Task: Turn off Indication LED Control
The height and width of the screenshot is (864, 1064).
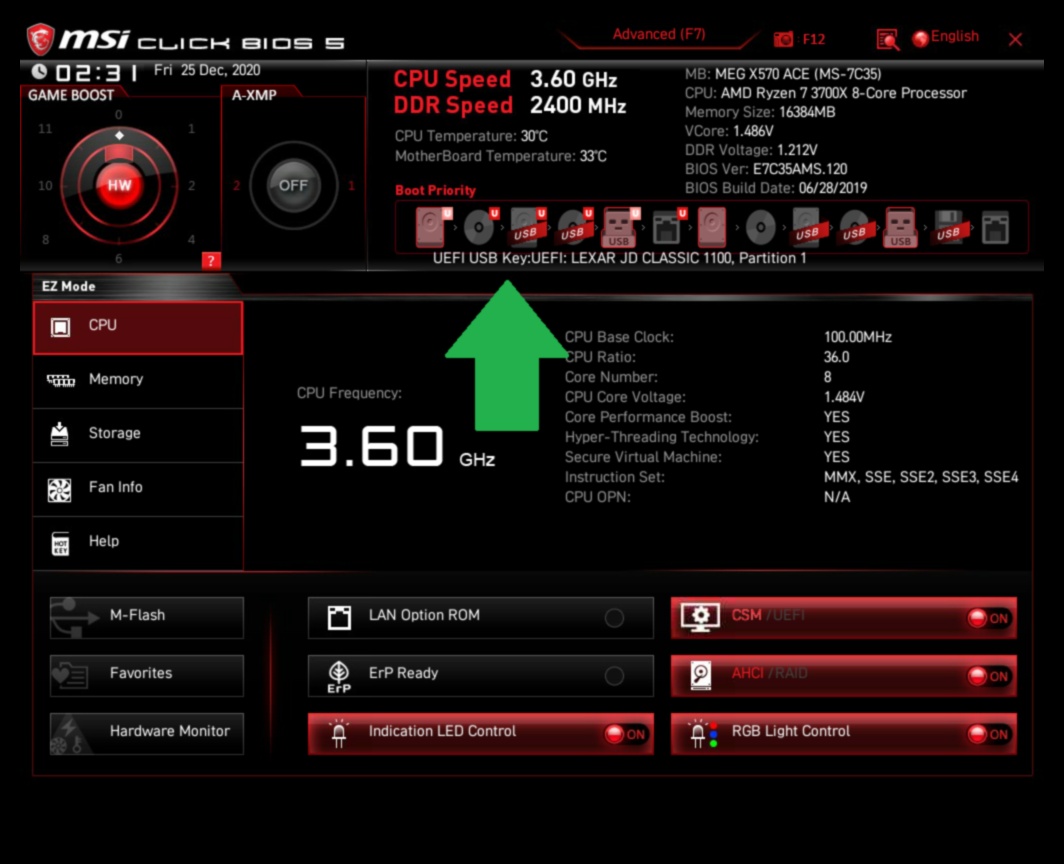Action: (x=626, y=734)
